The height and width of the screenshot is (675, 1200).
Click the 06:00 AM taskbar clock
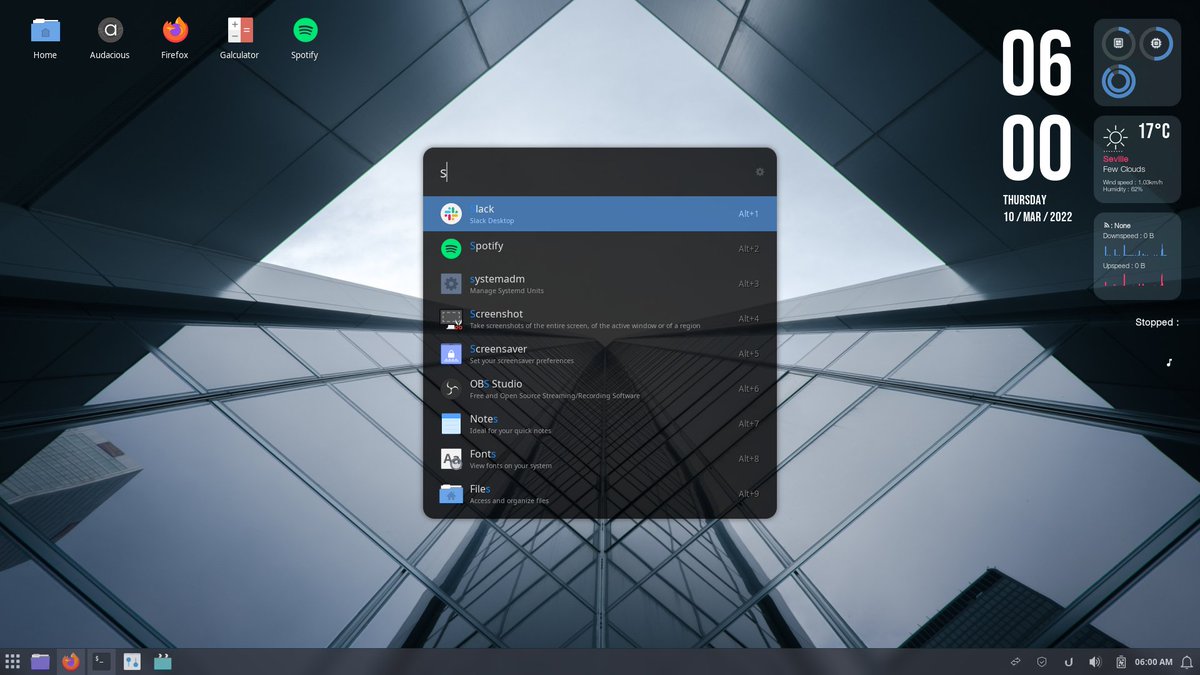click(x=1153, y=661)
